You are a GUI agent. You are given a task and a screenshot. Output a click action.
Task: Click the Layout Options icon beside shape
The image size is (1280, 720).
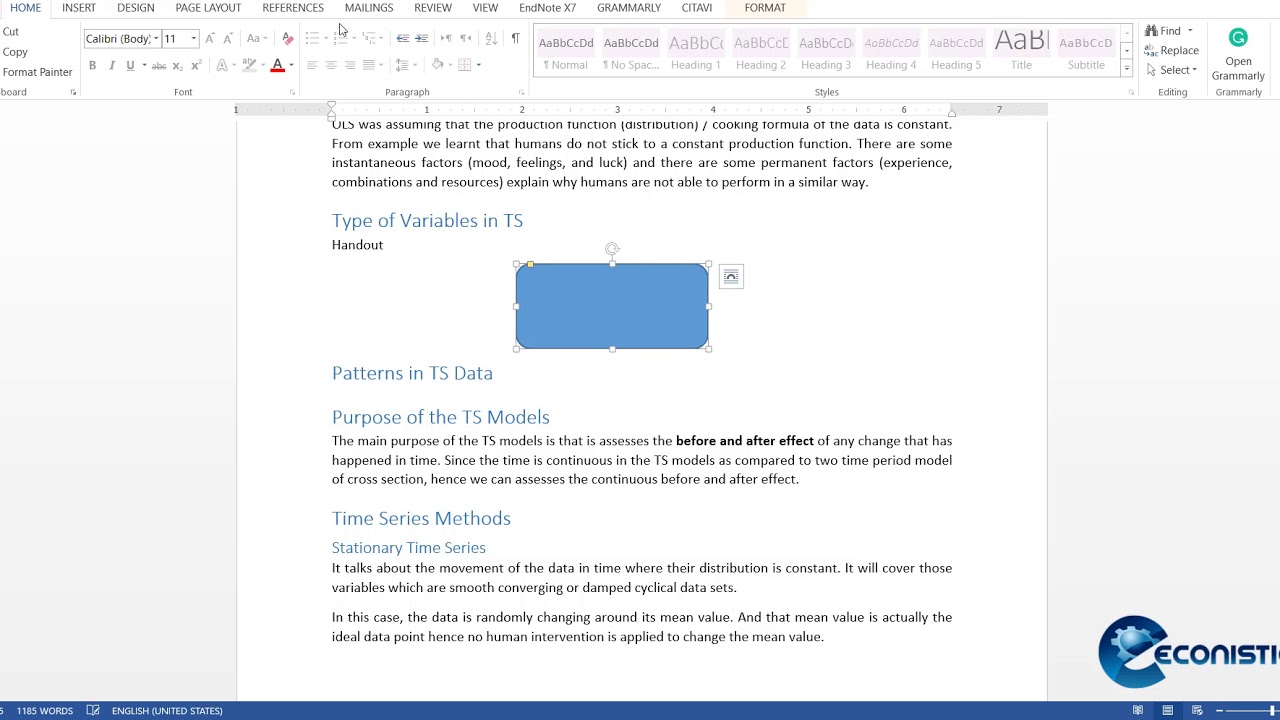[x=731, y=277]
